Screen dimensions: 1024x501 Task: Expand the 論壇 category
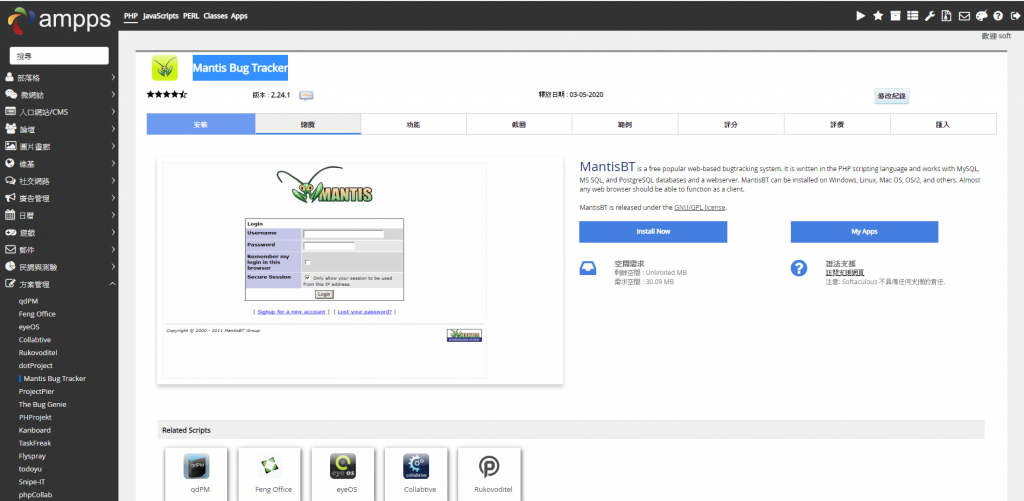tap(59, 129)
